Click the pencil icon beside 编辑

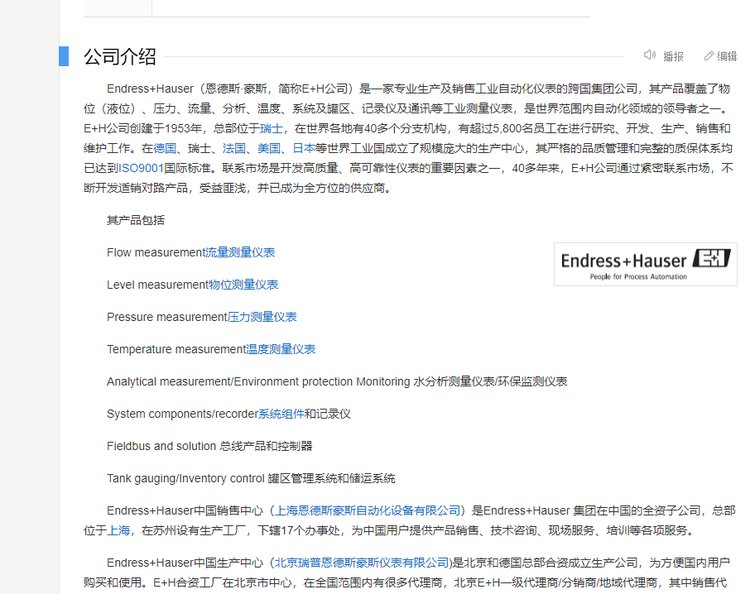point(709,56)
